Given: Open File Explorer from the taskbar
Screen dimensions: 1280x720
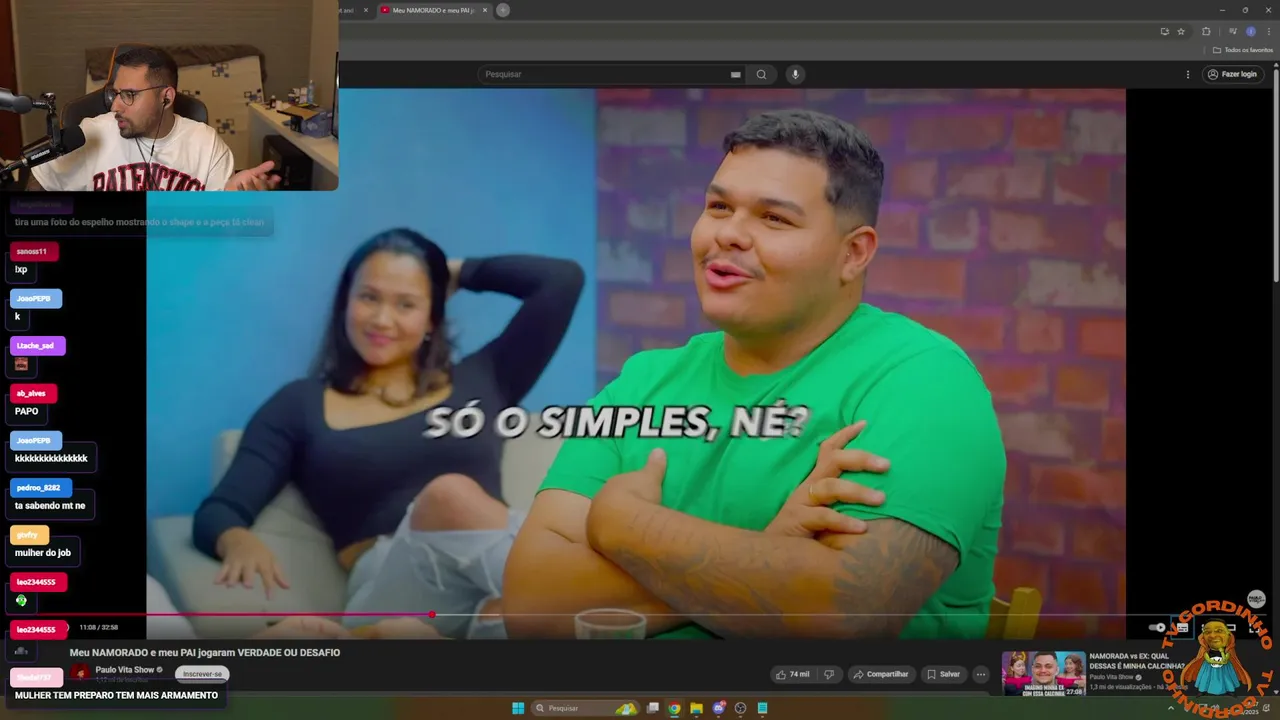Looking at the screenshot, I should (697, 708).
